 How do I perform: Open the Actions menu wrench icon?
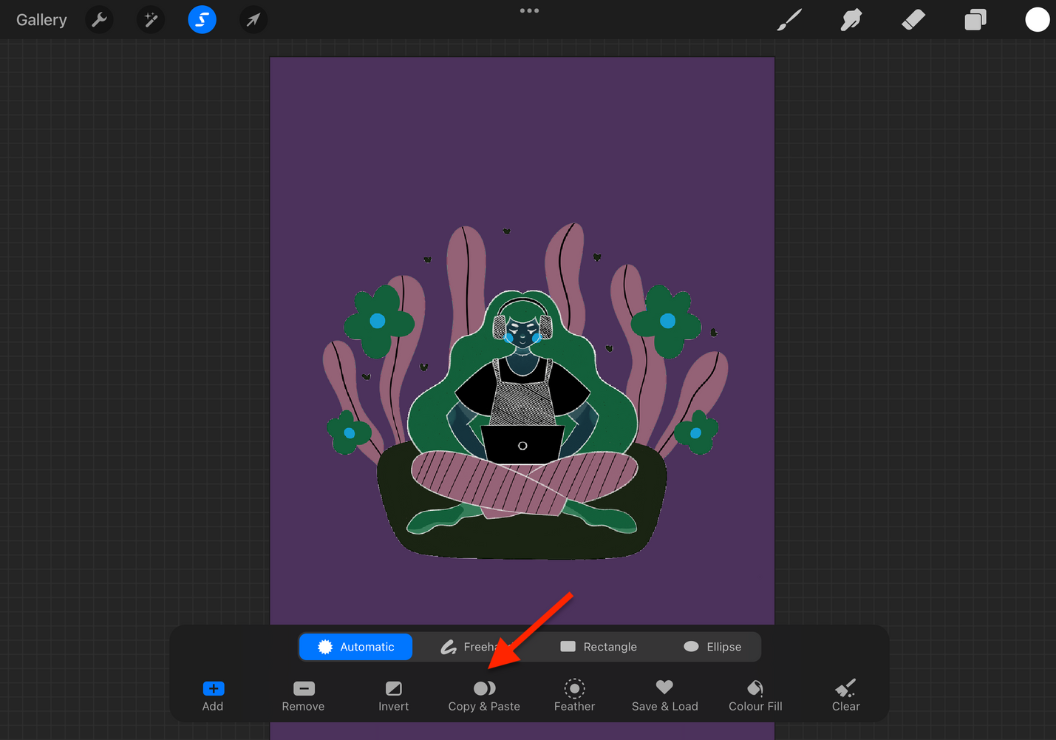[x=99, y=20]
